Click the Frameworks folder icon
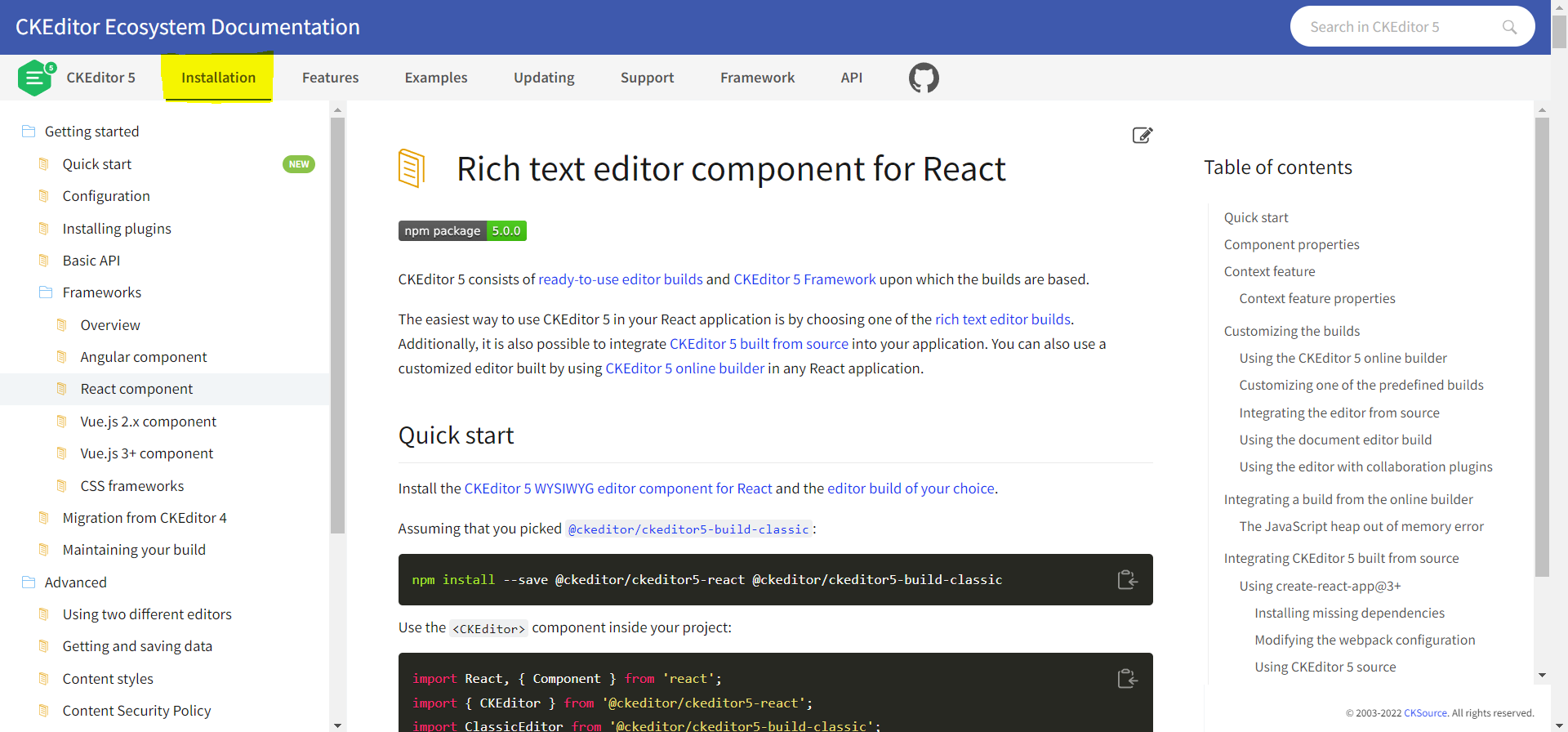The width and height of the screenshot is (1568, 732). [x=46, y=292]
